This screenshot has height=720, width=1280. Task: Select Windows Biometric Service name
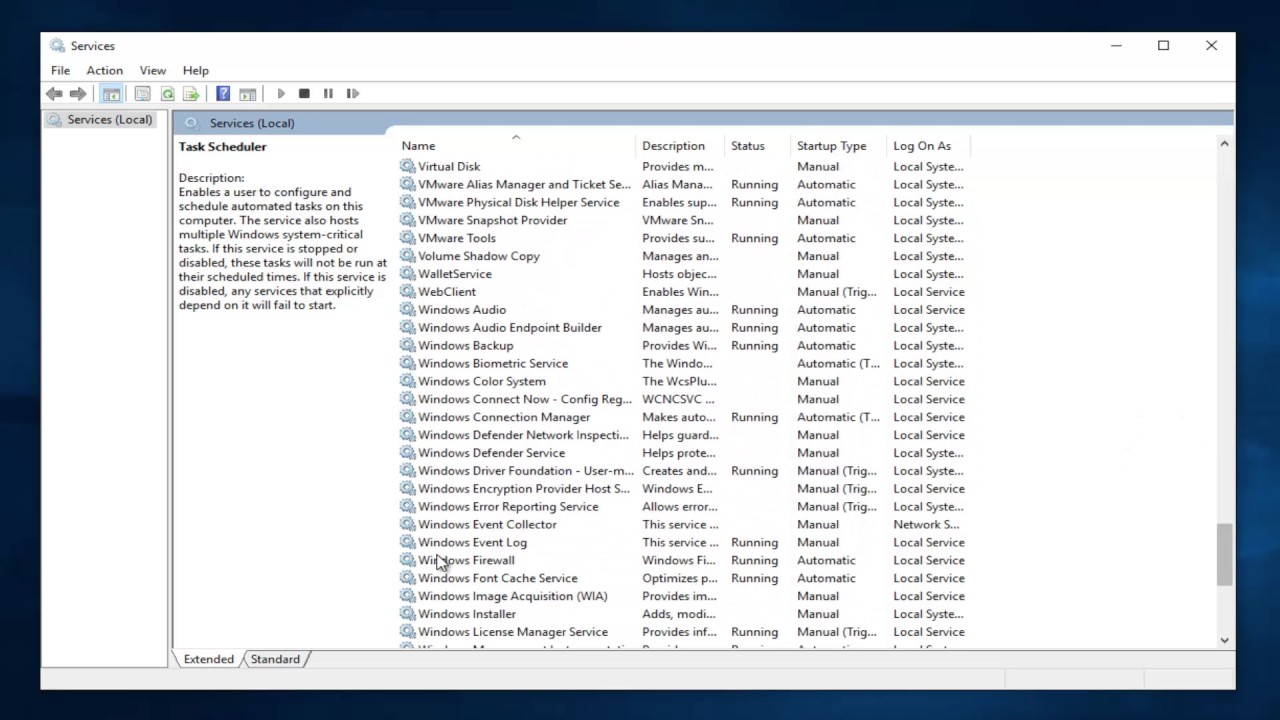pyautogui.click(x=492, y=364)
